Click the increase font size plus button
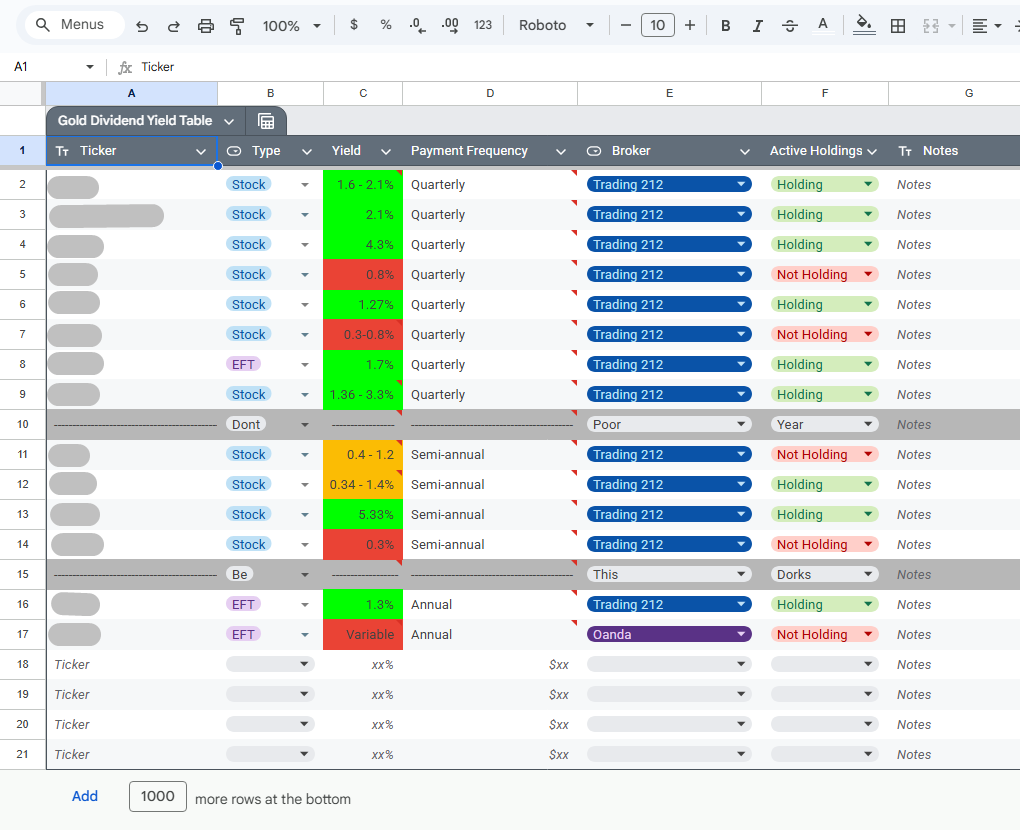The width and height of the screenshot is (1020, 831). (690, 25)
